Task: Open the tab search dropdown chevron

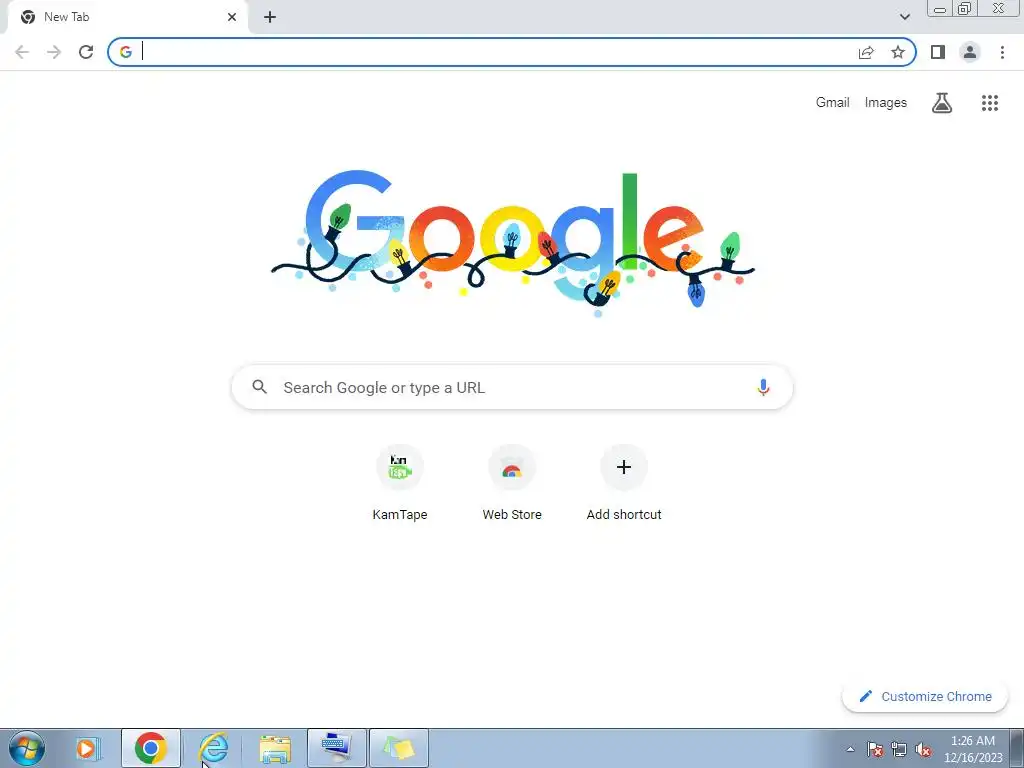Action: 904,17
